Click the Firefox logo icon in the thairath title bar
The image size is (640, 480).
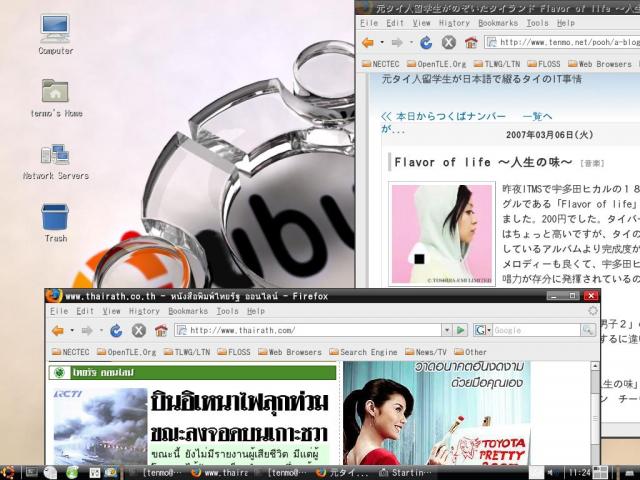53,296
